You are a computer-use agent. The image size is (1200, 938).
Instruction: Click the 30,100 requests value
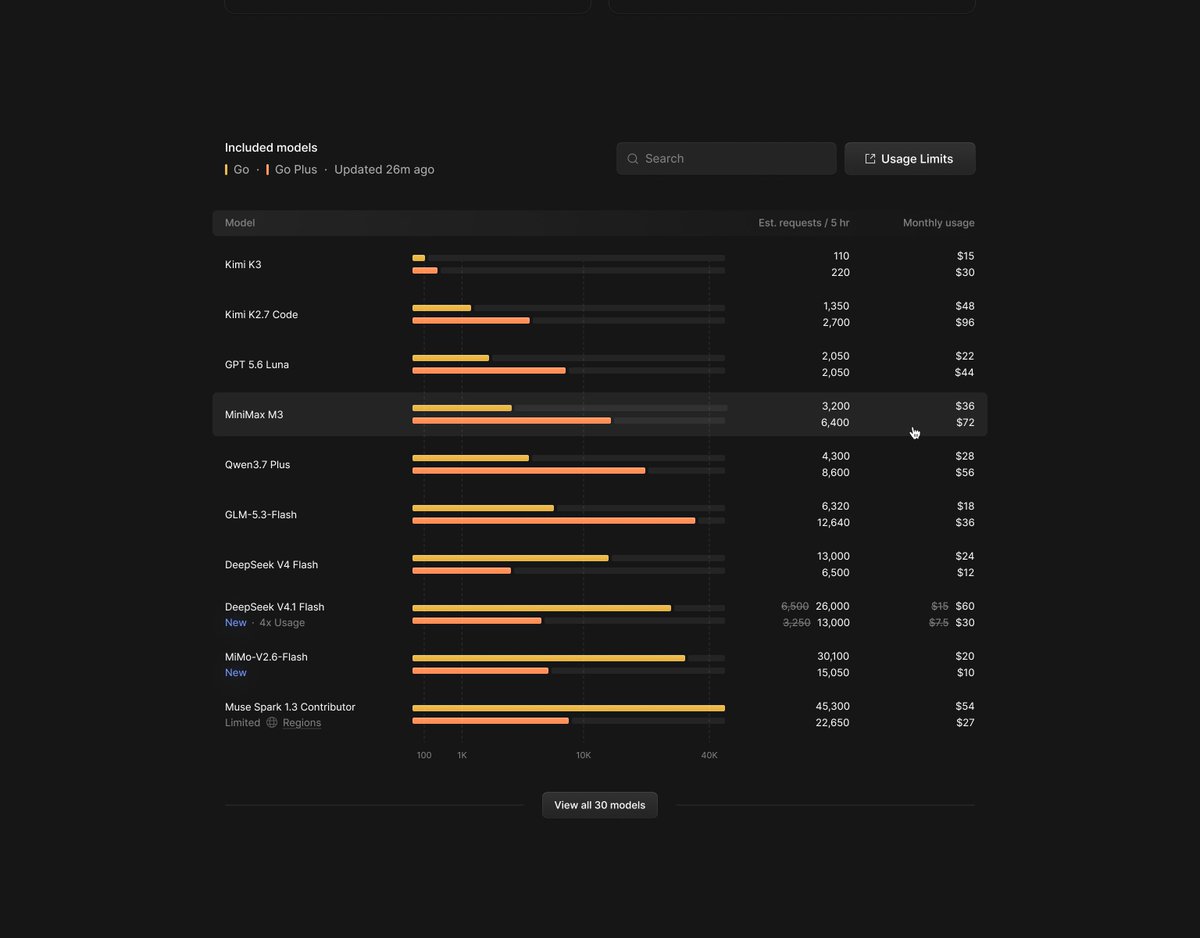point(833,657)
